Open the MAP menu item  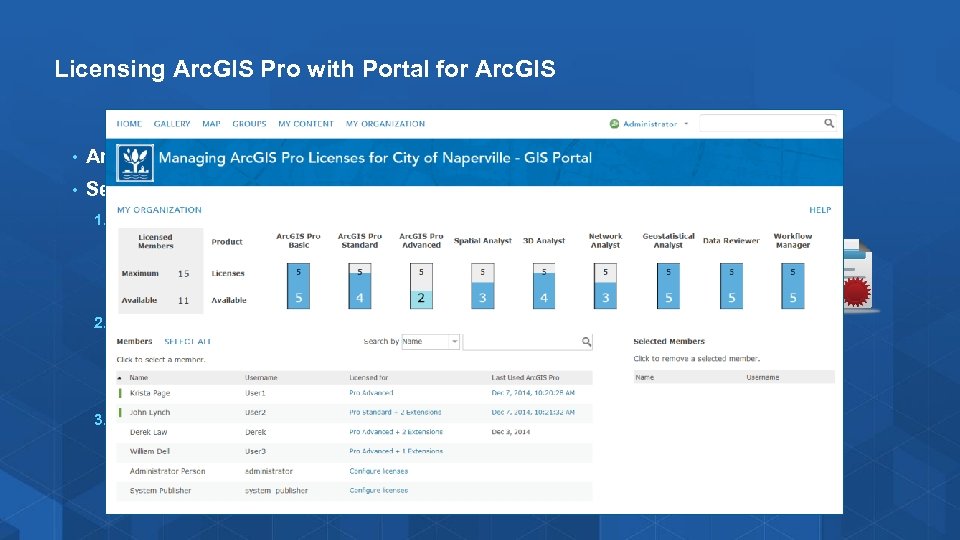(x=211, y=124)
